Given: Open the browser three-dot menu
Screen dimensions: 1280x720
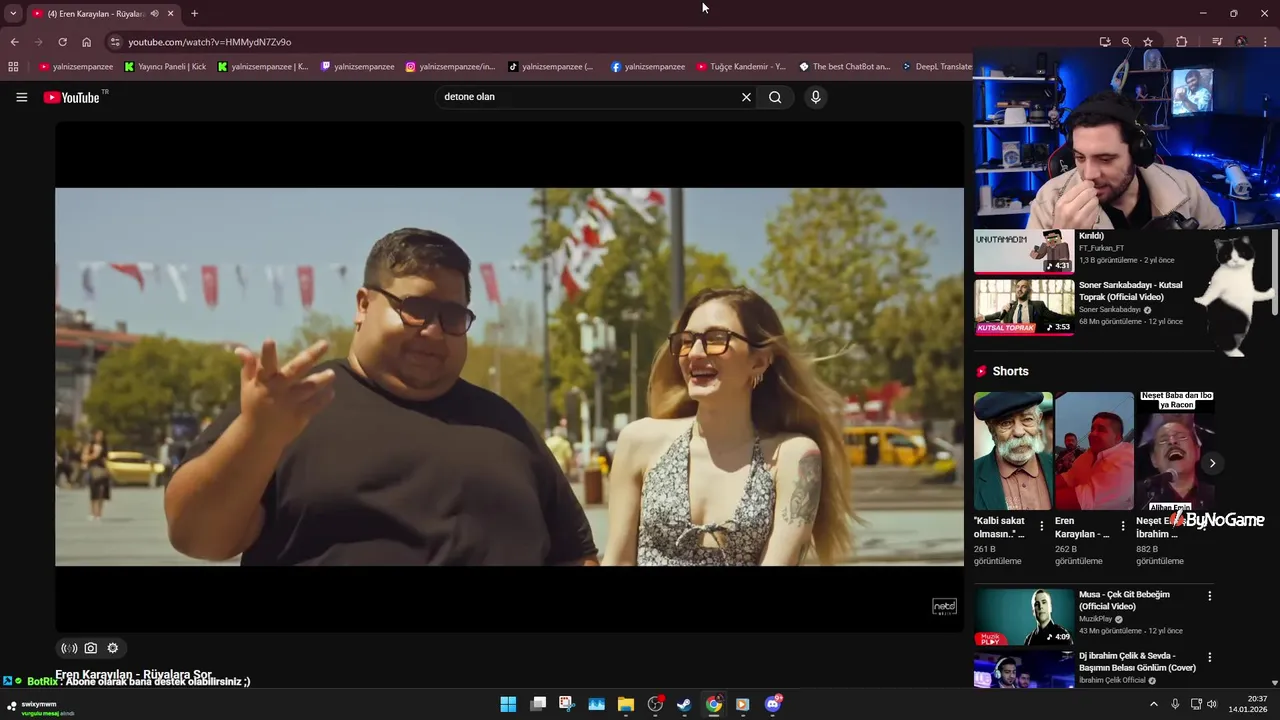Looking at the screenshot, I should click(1266, 42).
